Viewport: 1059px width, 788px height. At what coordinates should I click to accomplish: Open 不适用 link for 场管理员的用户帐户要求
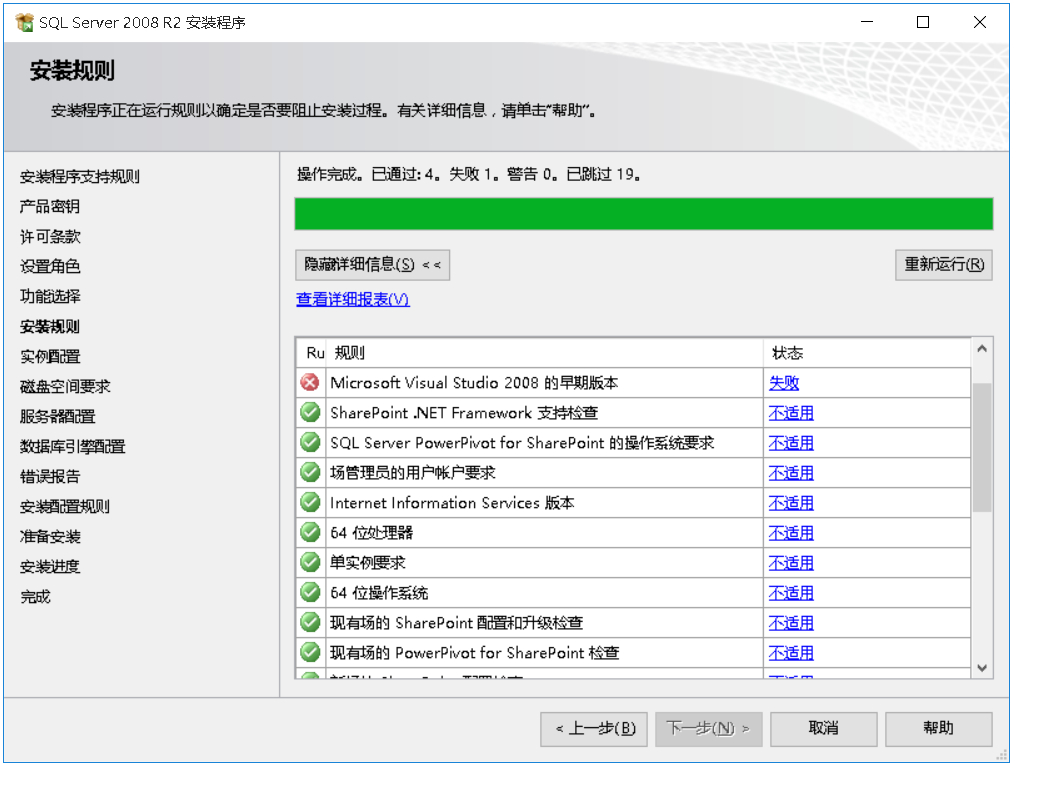click(791, 473)
